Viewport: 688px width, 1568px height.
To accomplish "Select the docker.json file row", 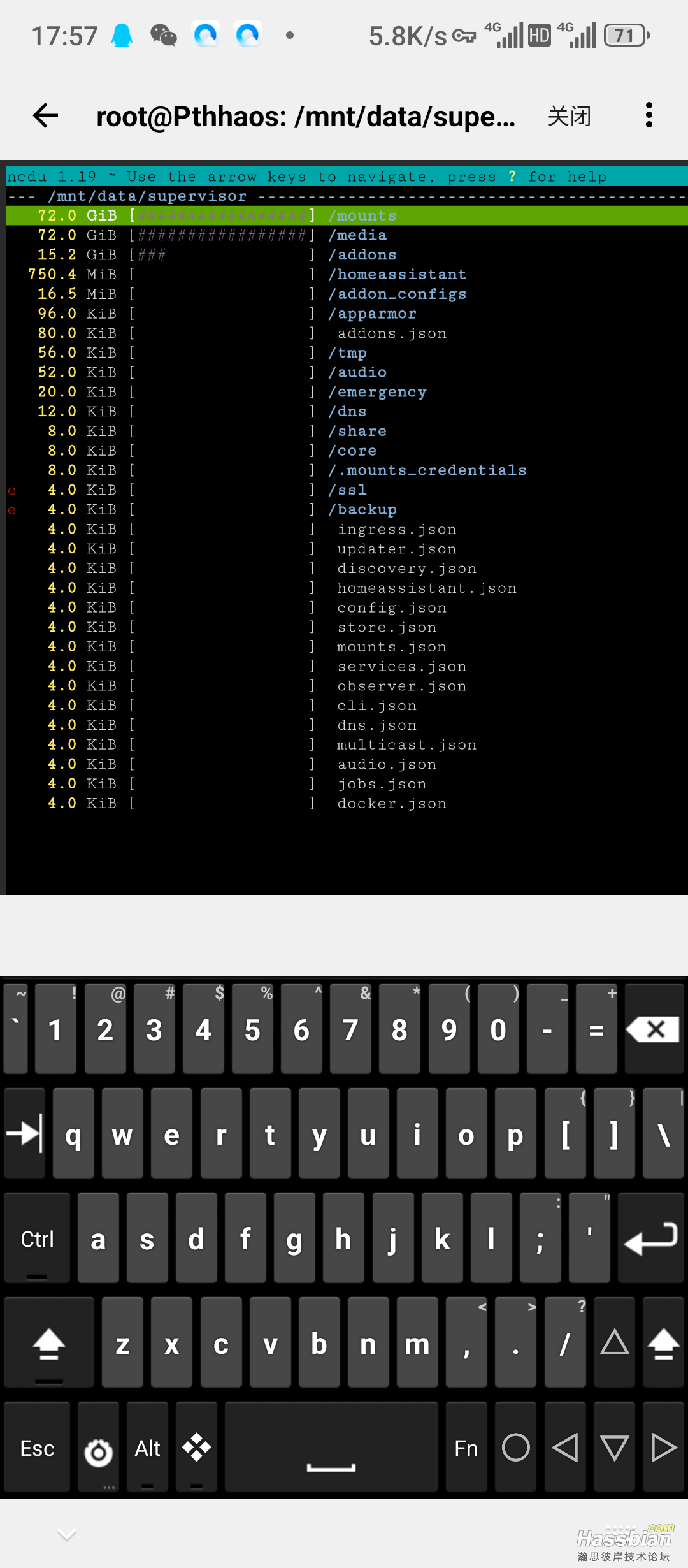I will (x=347, y=803).
